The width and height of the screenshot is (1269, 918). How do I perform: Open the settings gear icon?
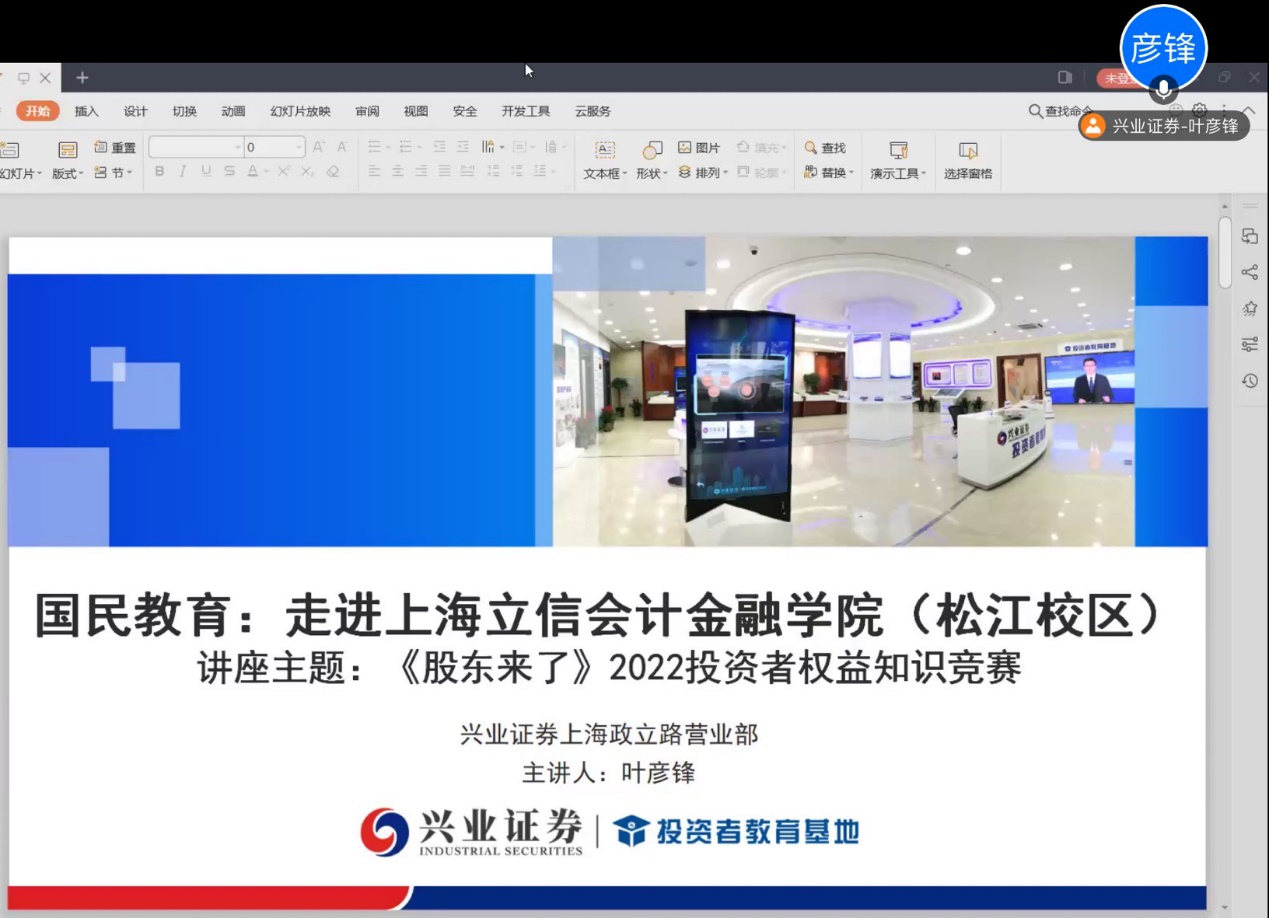1200,111
